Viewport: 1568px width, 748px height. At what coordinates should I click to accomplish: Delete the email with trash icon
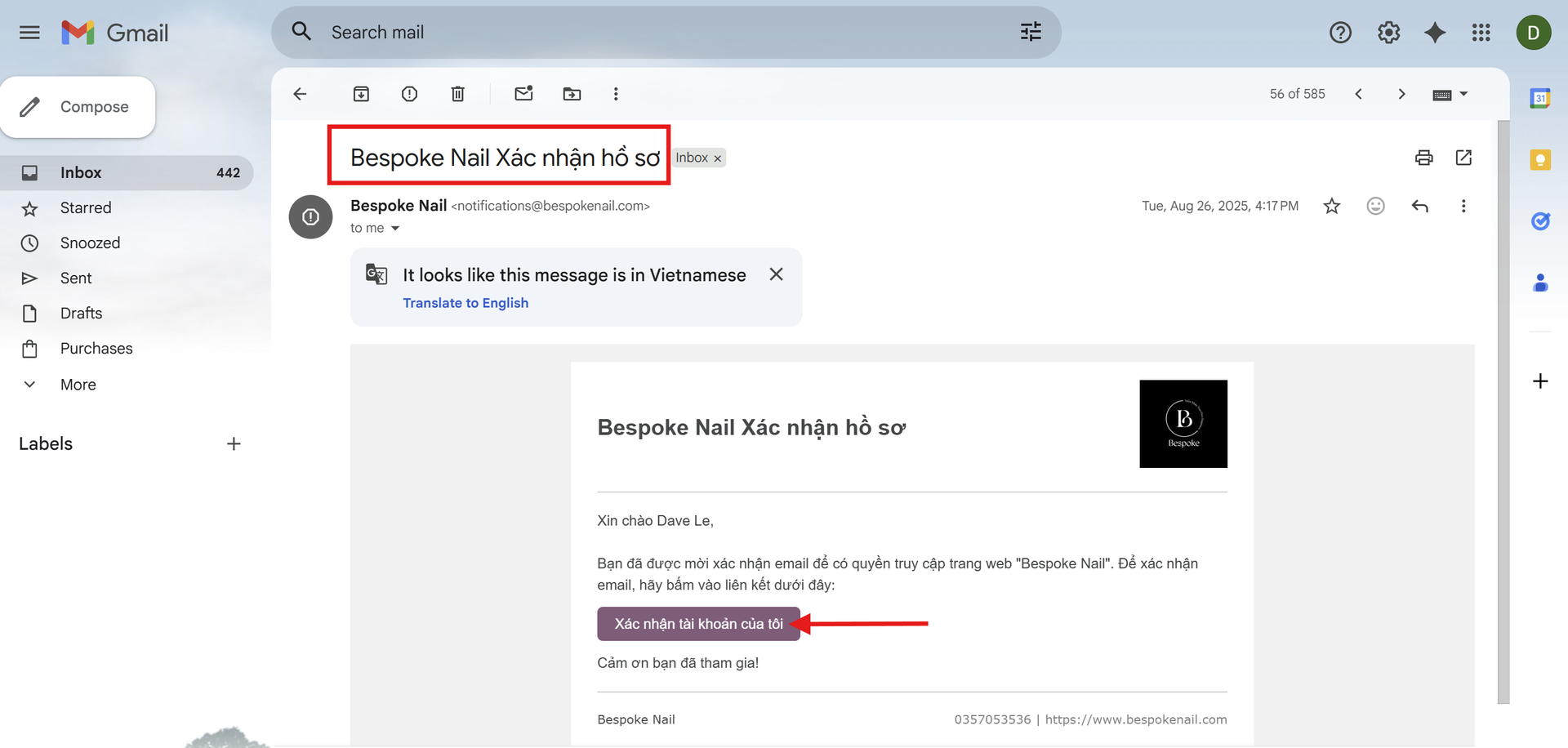click(457, 94)
